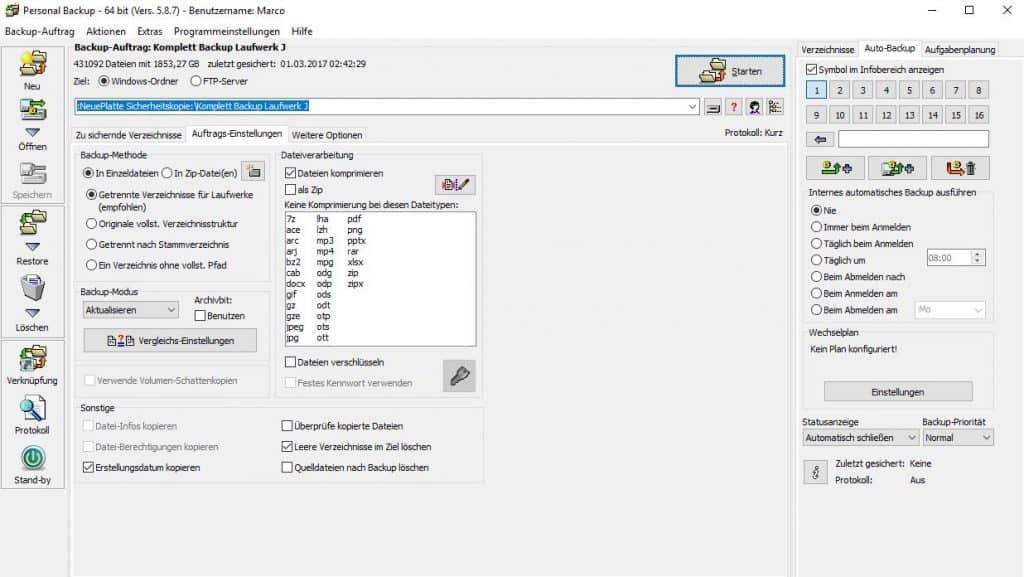
Task: Open the Automatisch schließen status dropdown
Action: point(860,437)
